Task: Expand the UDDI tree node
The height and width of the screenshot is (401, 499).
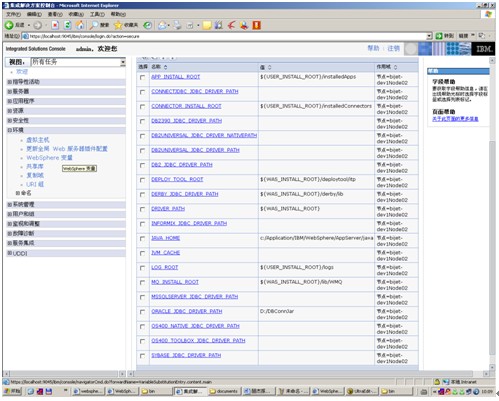Action: 10,253
